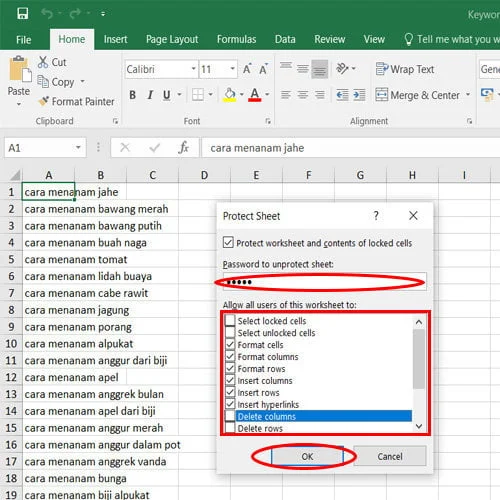Click the password to unprotect sheet field
This screenshot has width=500, height=500.
click(x=324, y=282)
